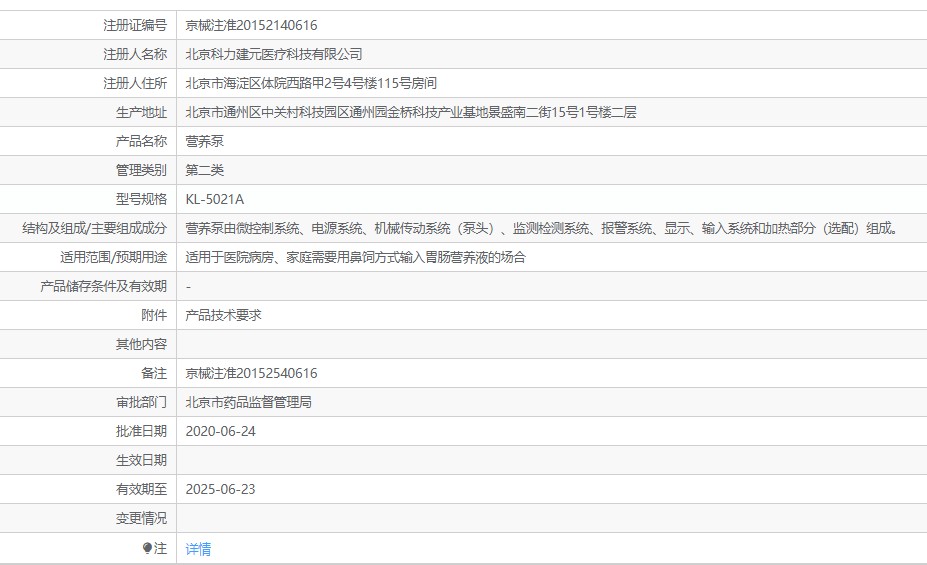
Task: Select structure description starting 营养泵由微控制系统
Action: click(x=543, y=228)
